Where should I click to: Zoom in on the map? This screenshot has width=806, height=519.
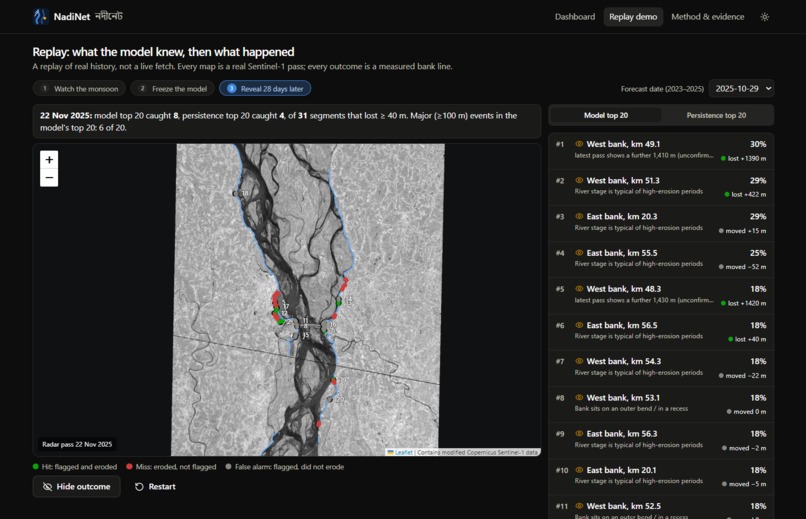click(x=49, y=160)
